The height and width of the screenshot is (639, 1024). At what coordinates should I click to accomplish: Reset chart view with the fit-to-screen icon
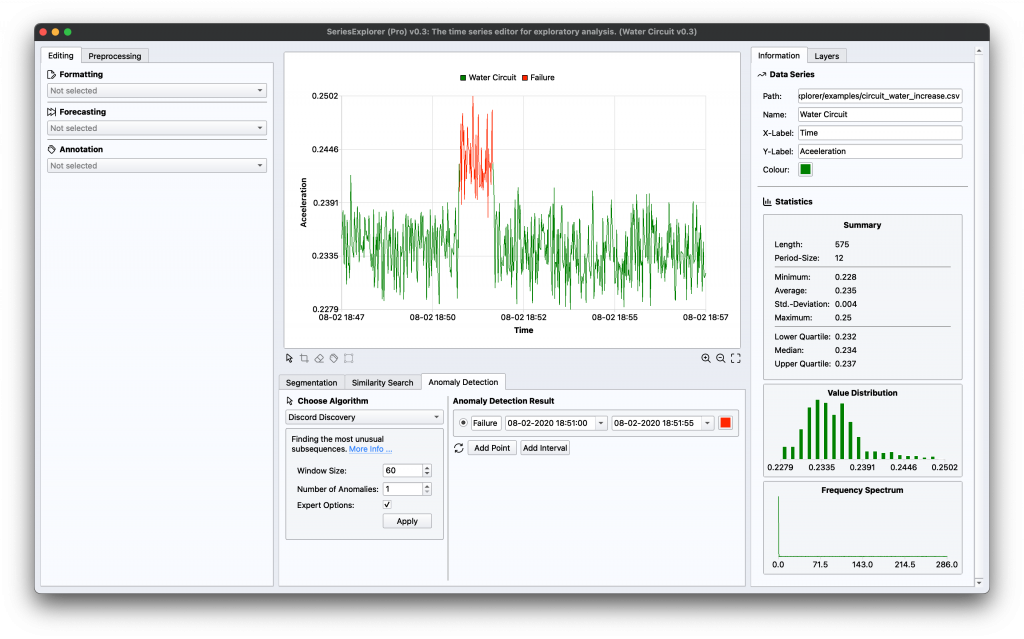click(736, 358)
